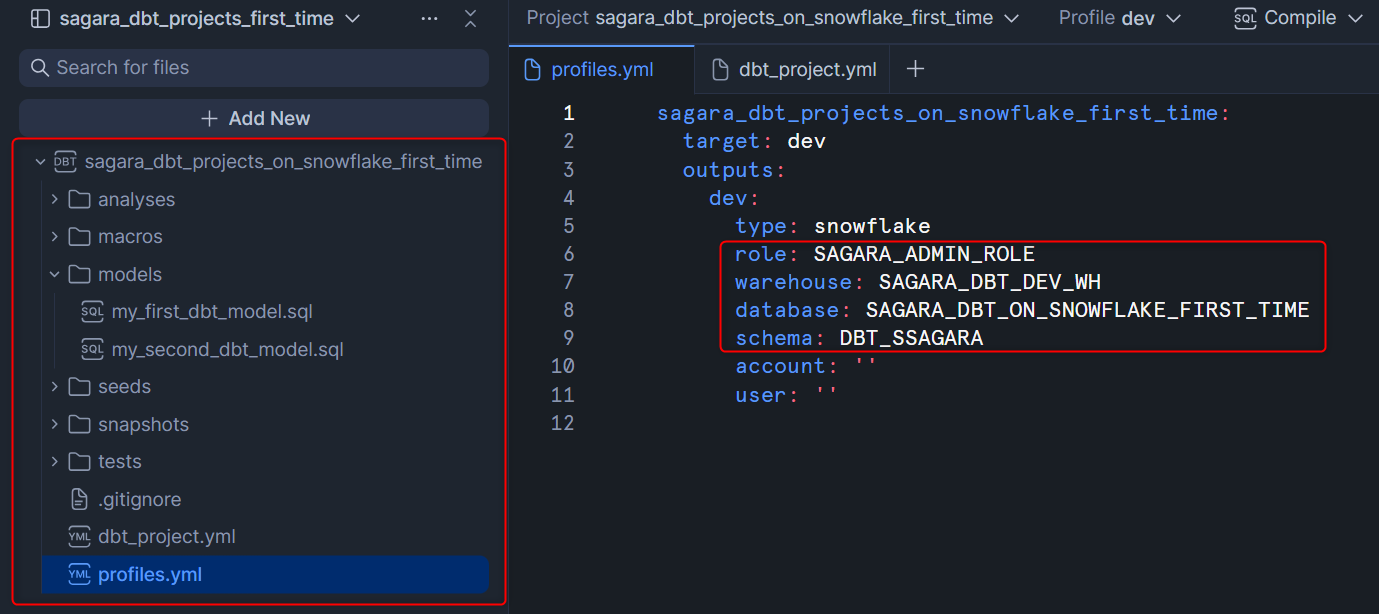Expand the analyses folder chevron
Viewport: 1379px width, 614px height.
pos(55,199)
